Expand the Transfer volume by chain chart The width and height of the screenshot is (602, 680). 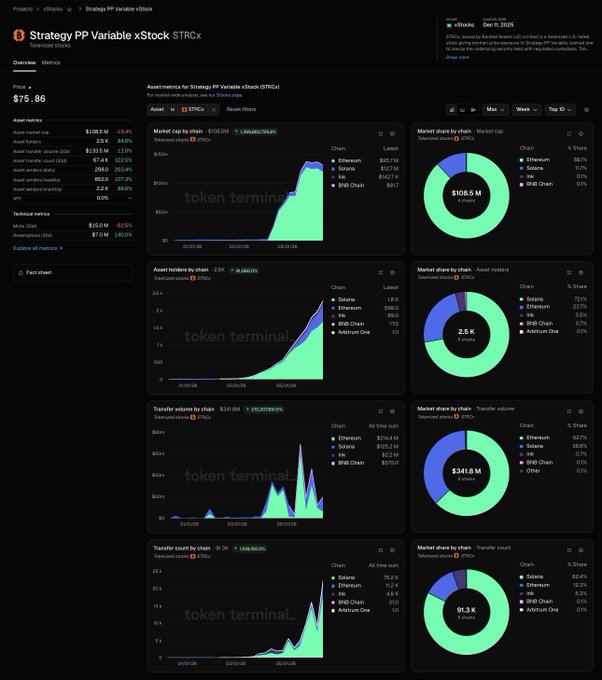380,412
